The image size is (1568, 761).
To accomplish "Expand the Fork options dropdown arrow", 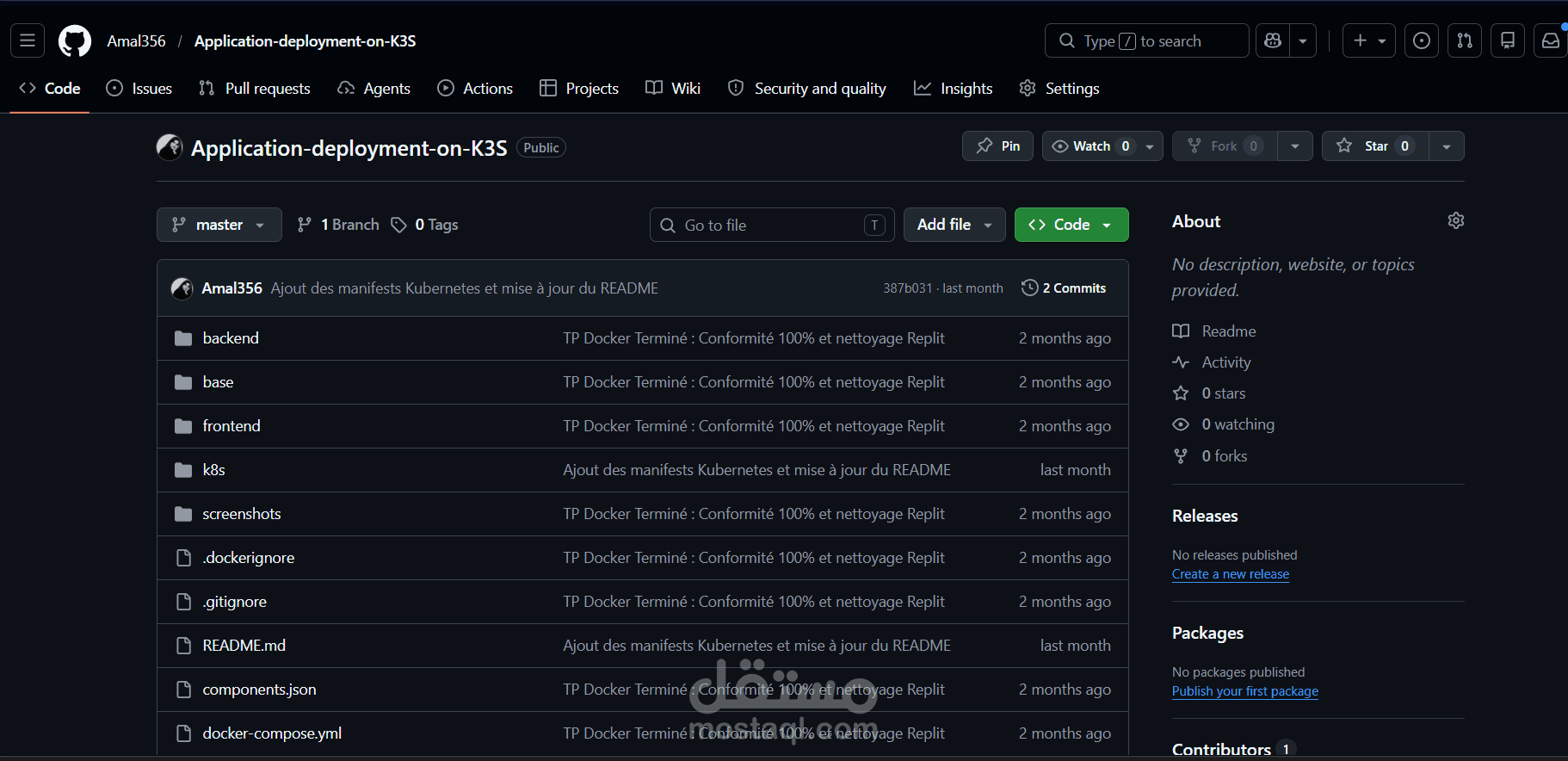I will click(1295, 146).
